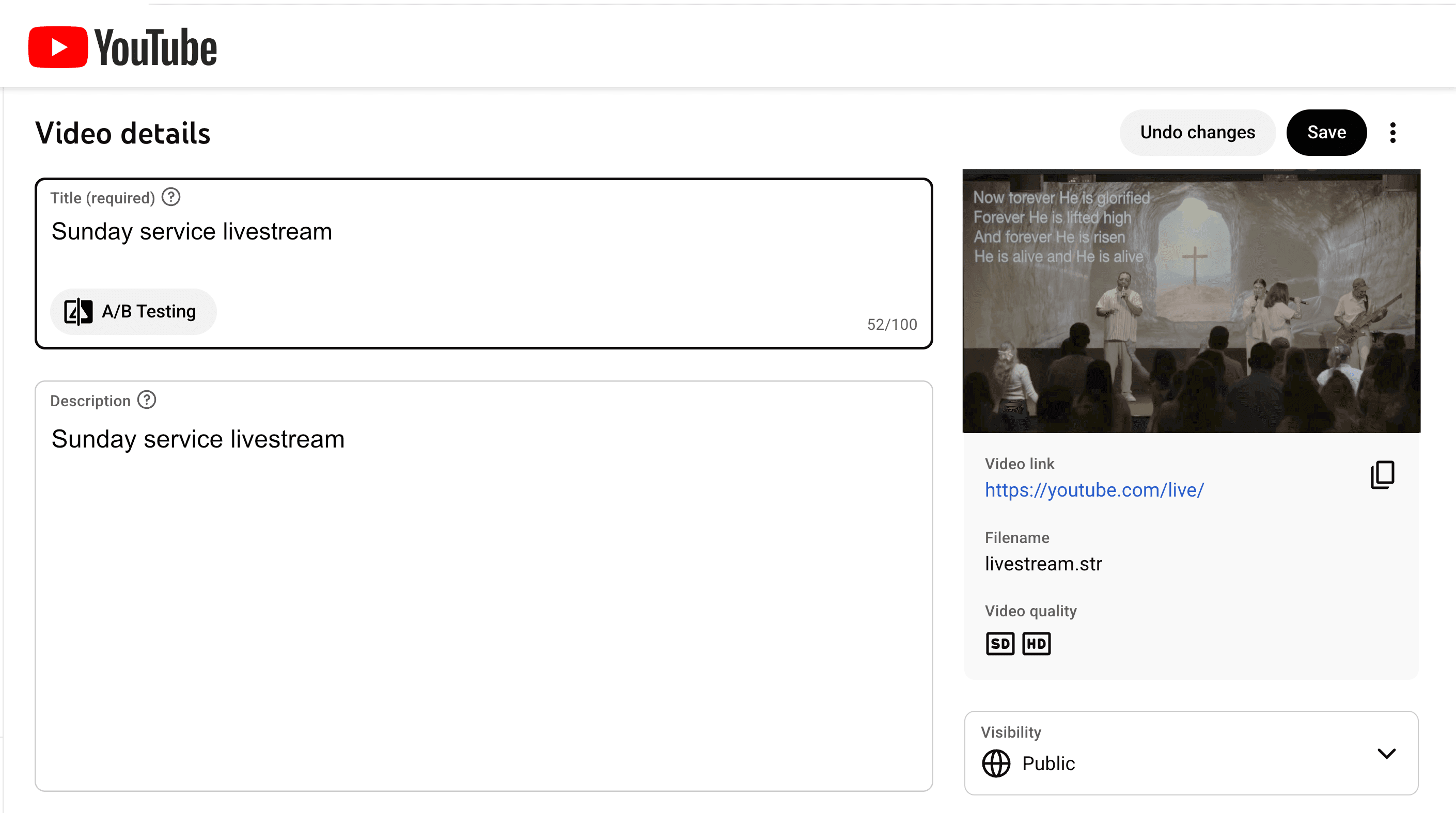Image resolution: width=1456 pixels, height=813 pixels.
Task: Click the SD video quality badge
Action: click(1000, 644)
